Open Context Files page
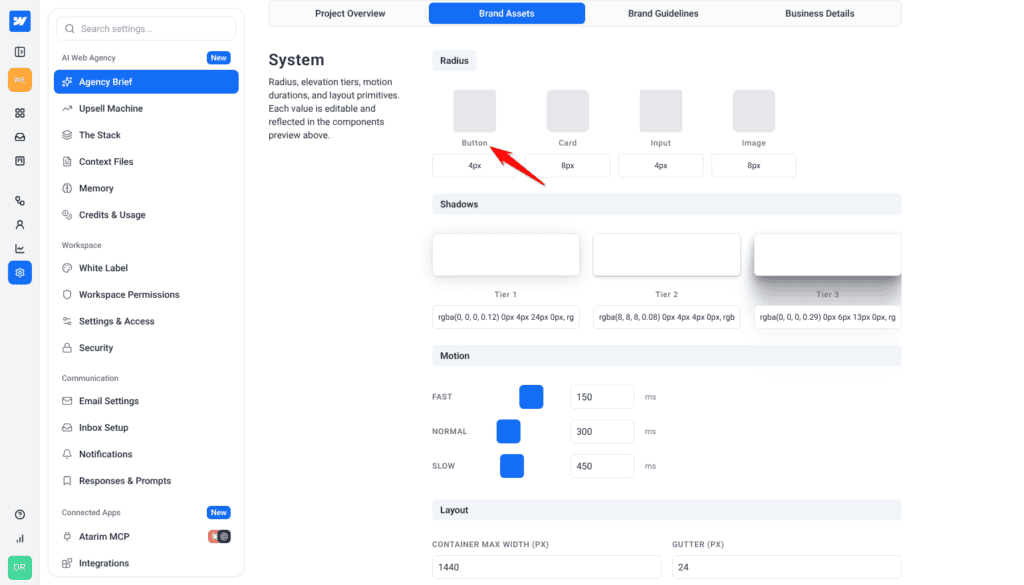Screen dimensions: 1024x585 146,162
